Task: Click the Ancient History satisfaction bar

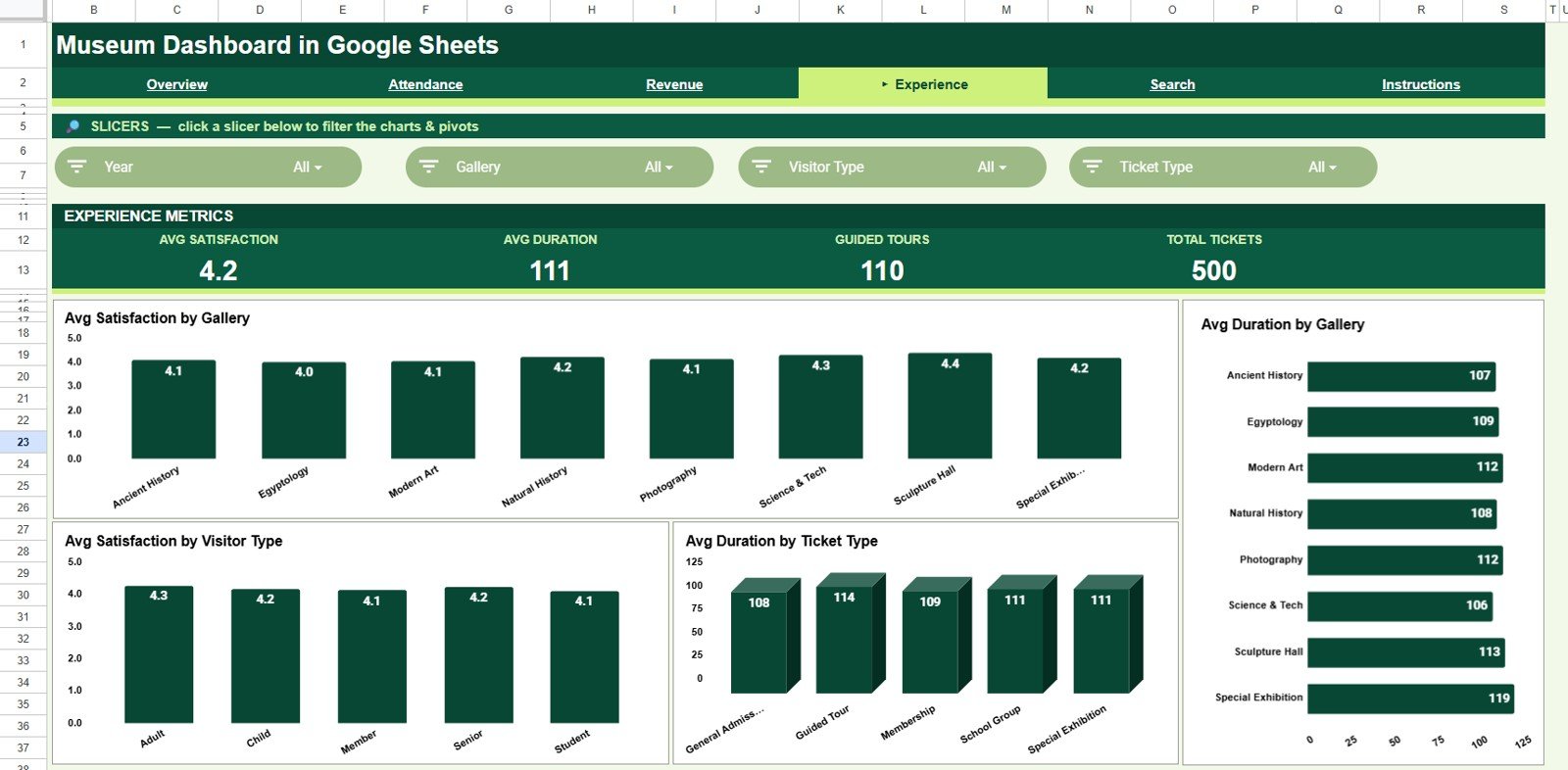Action: click(x=173, y=409)
